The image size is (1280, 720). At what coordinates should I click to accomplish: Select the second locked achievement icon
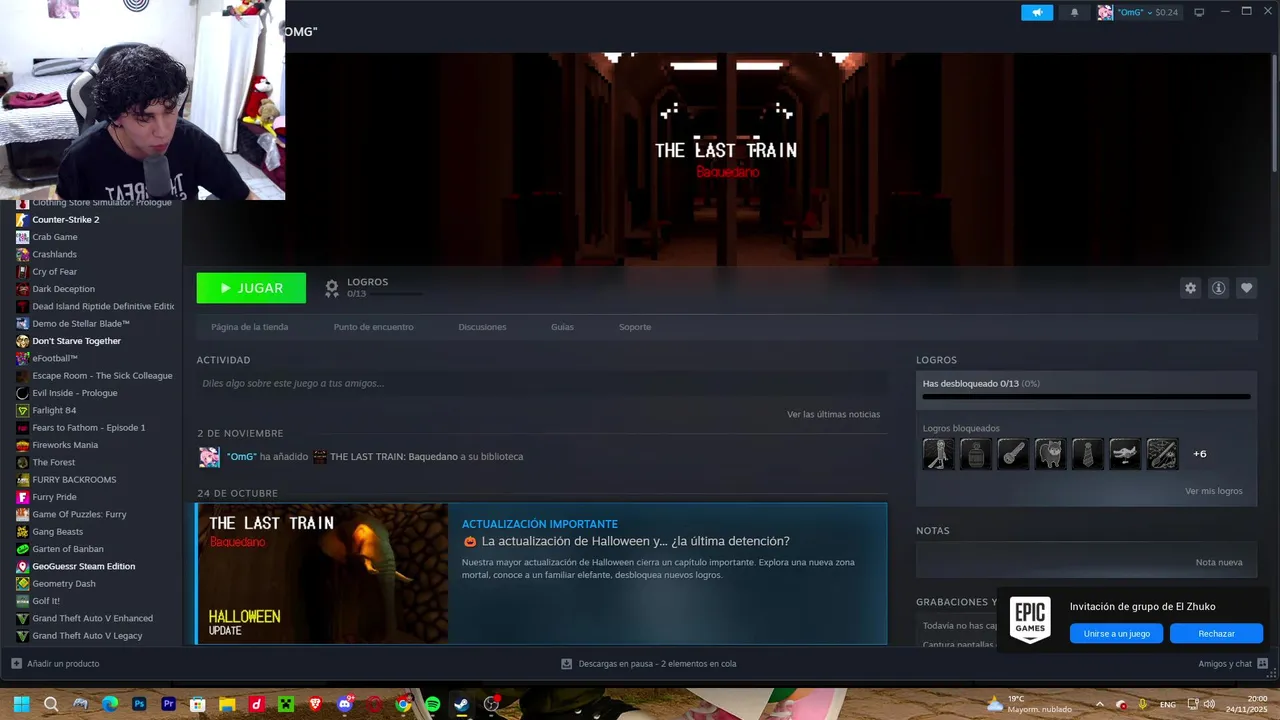[976, 454]
